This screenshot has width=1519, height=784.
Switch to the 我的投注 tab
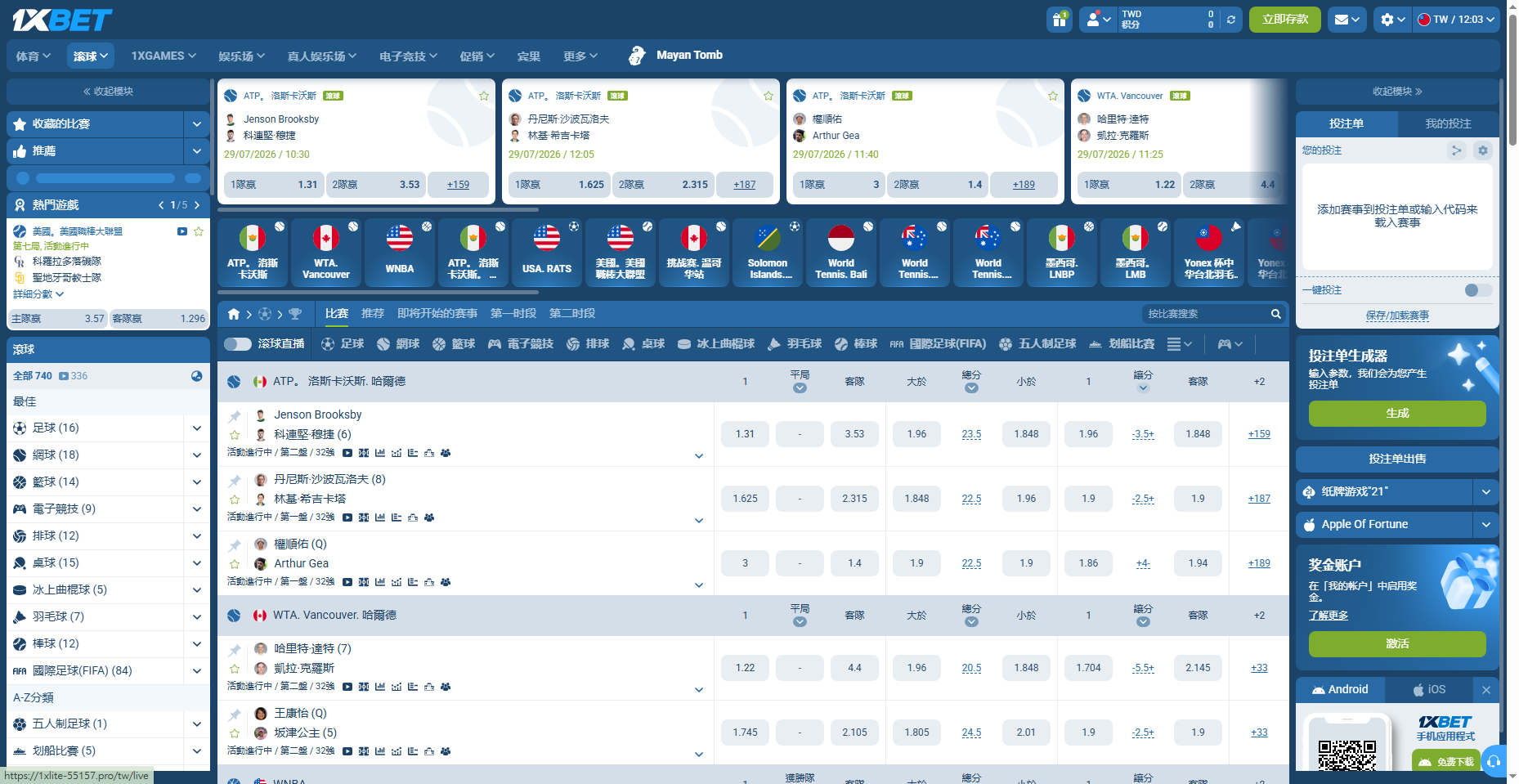[x=1448, y=123]
